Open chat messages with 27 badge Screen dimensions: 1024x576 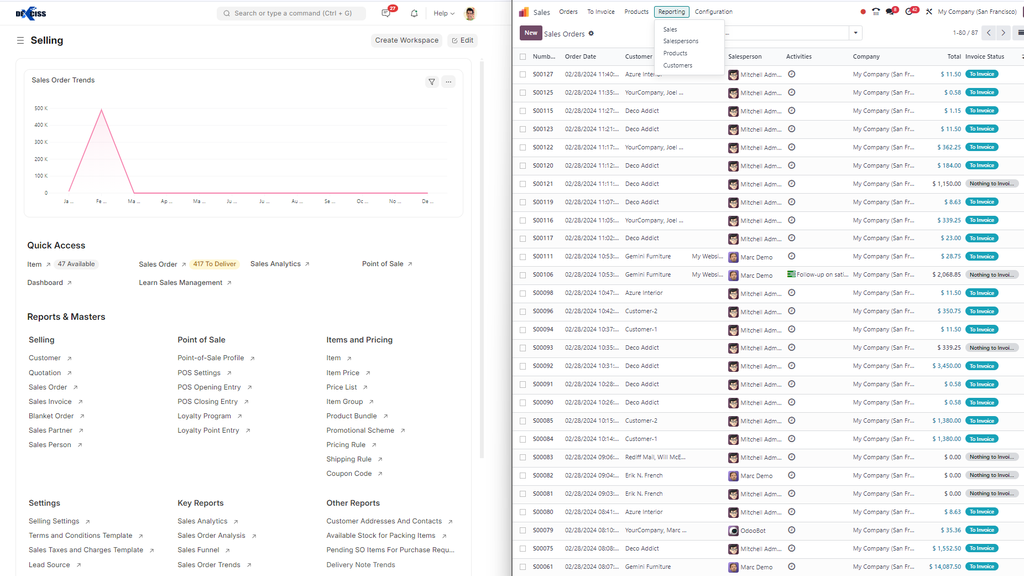click(x=386, y=13)
